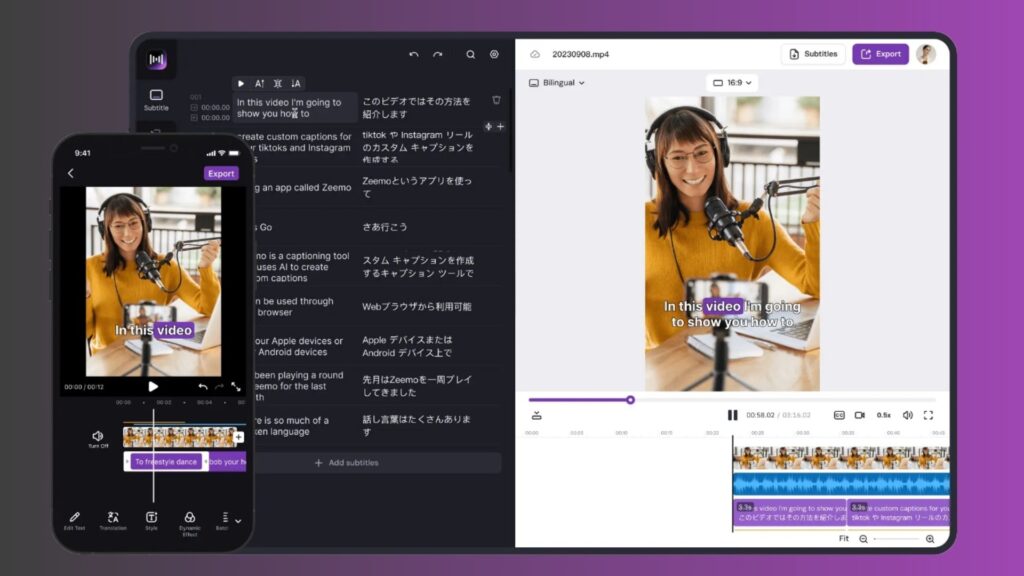Mute audio using the speaker icon
The image size is (1024, 576).
click(908, 415)
